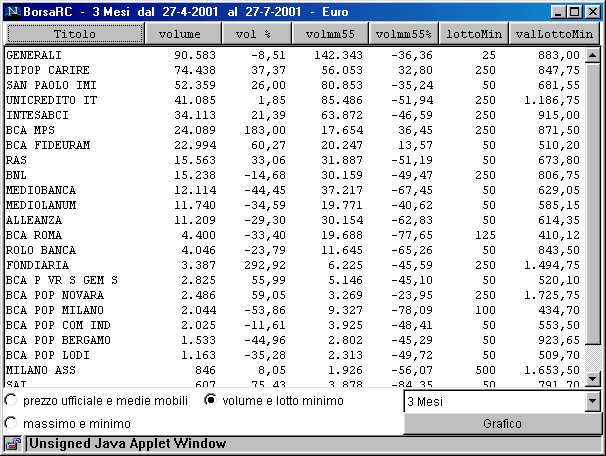
Task: Select the INTESABCI row
Action: click(293, 115)
